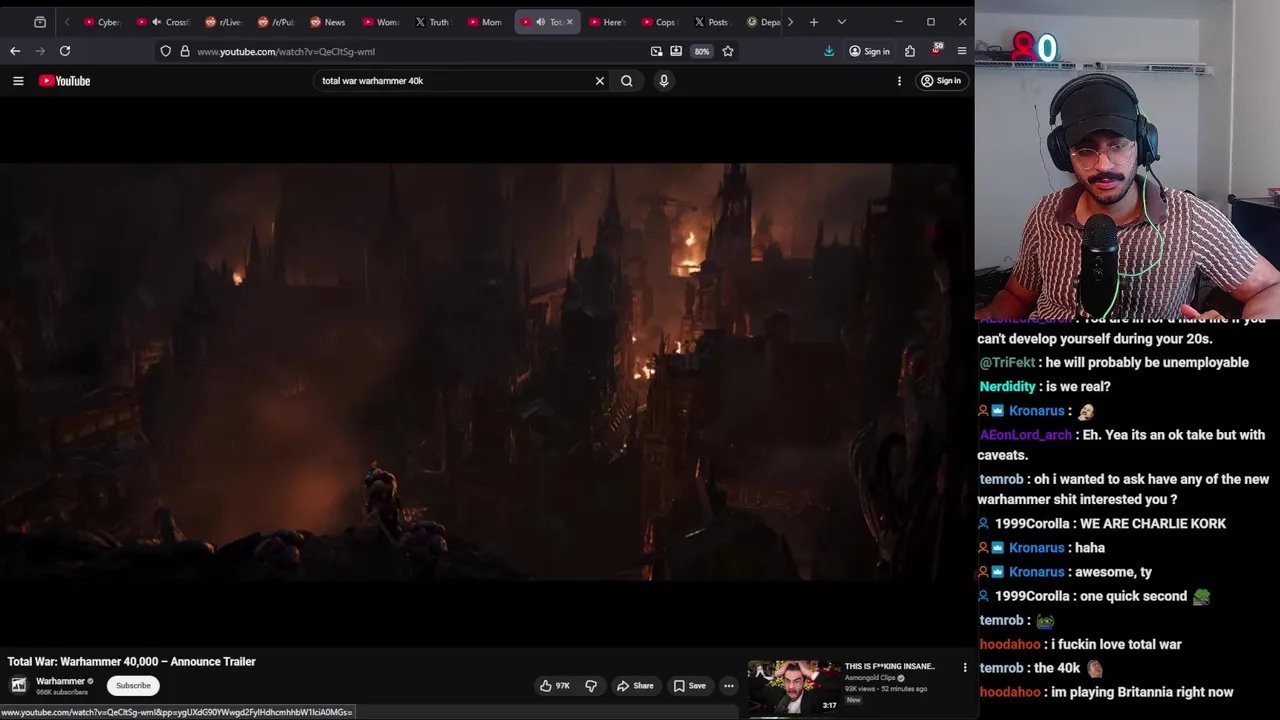Run search with the magnifier button

(x=627, y=81)
